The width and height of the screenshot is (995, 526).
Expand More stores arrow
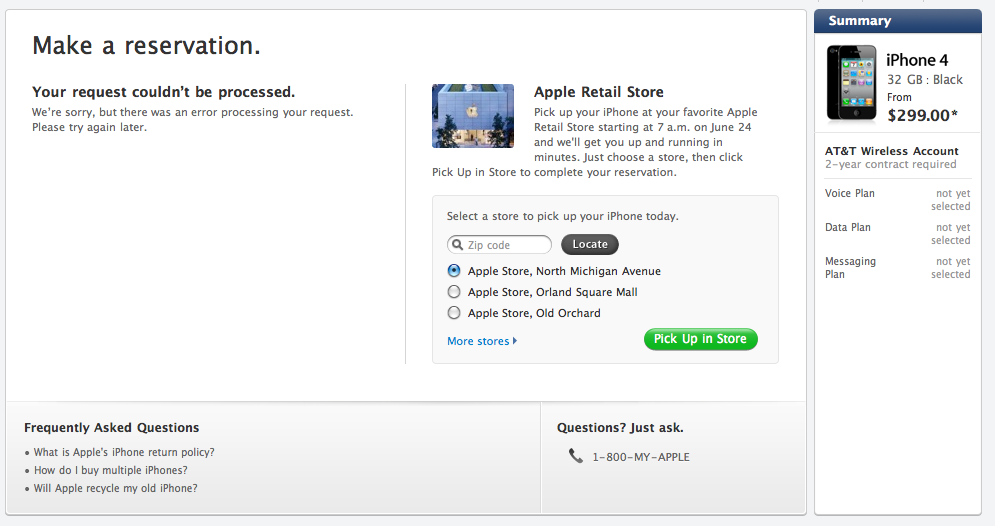pos(515,341)
